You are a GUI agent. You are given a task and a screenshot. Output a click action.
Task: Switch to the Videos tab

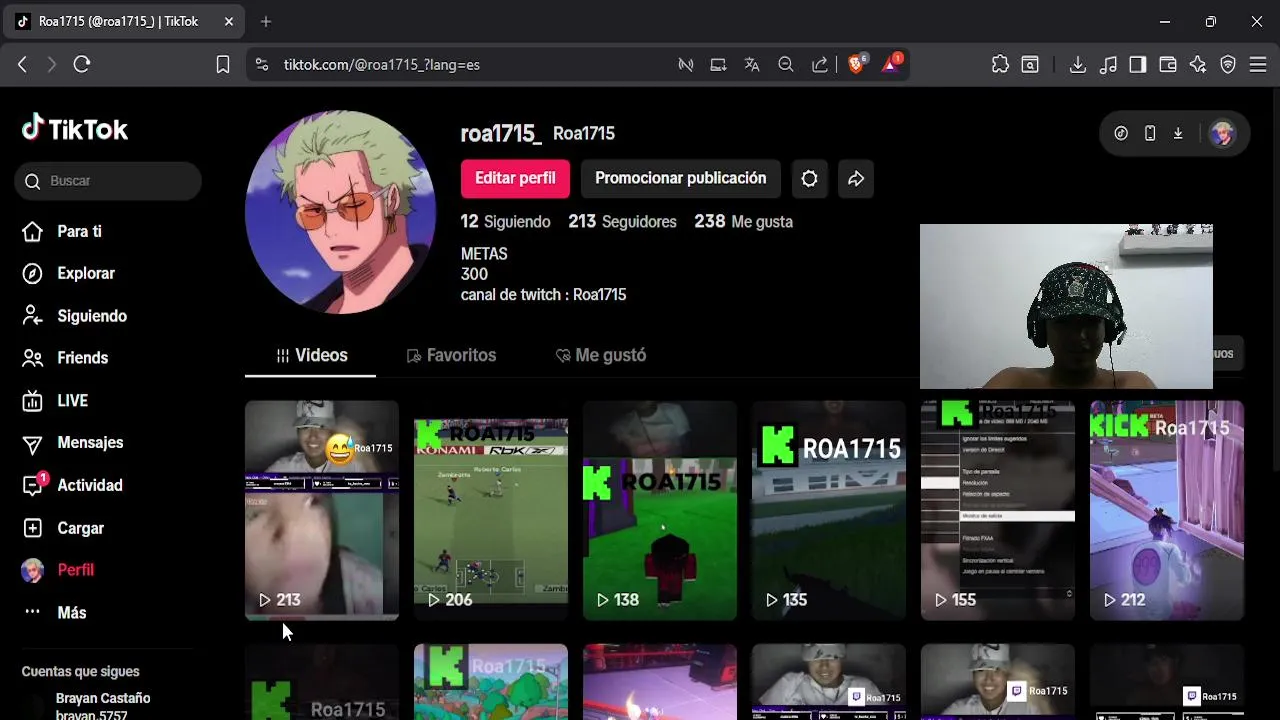tap(311, 355)
